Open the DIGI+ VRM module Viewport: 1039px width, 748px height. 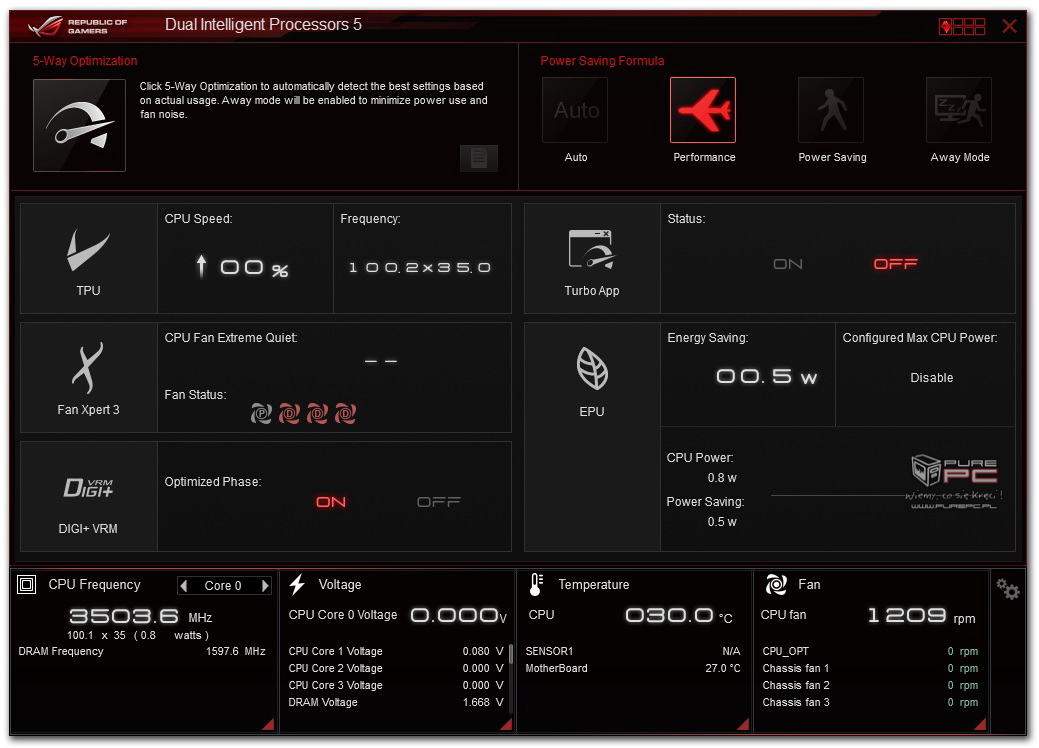[89, 497]
